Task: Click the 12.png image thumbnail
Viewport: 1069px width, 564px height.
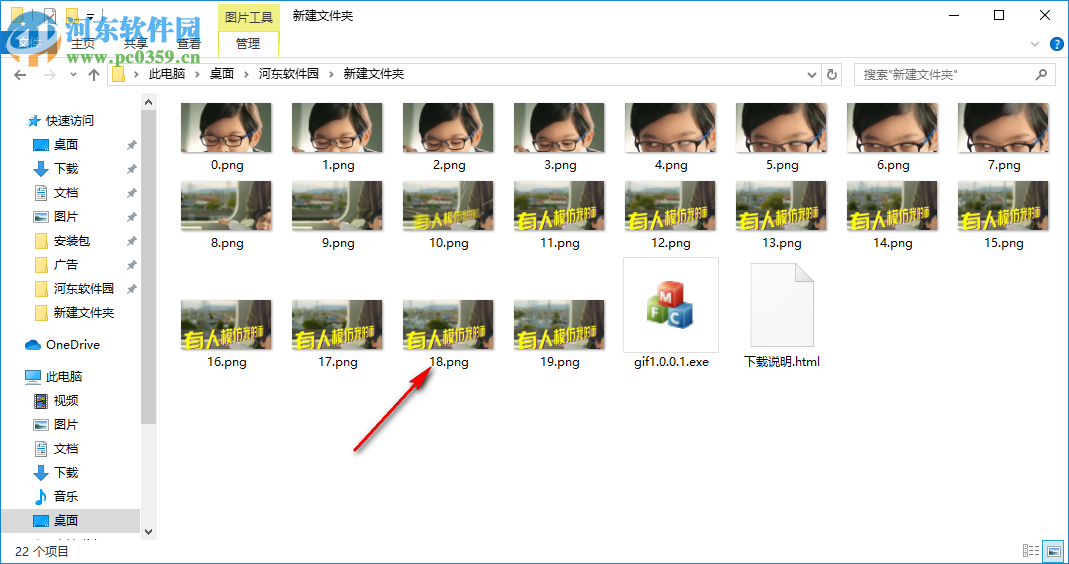Action: click(670, 206)
